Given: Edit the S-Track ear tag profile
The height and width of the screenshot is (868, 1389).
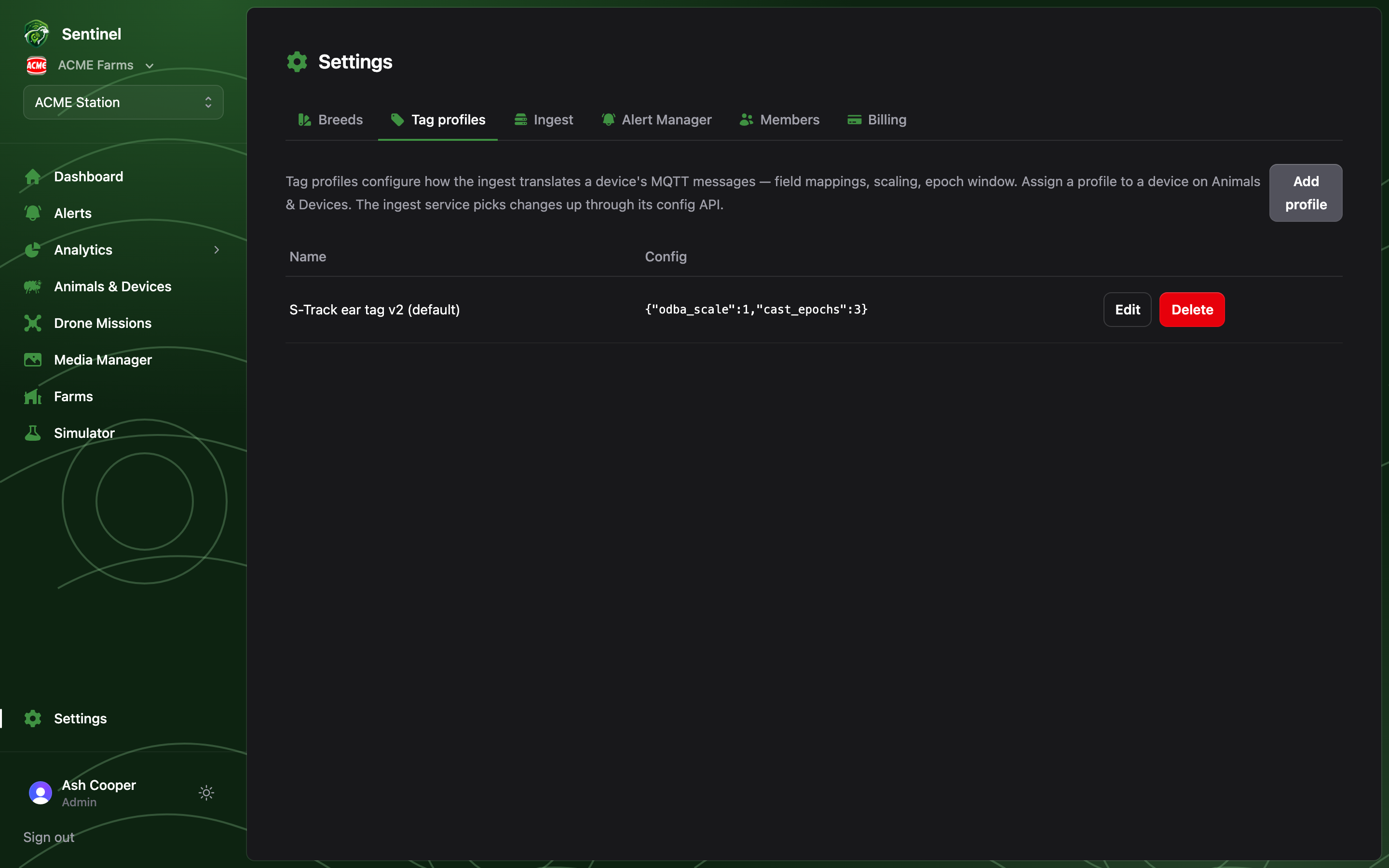Looking at the screenshot, I should pos(1127,310).
